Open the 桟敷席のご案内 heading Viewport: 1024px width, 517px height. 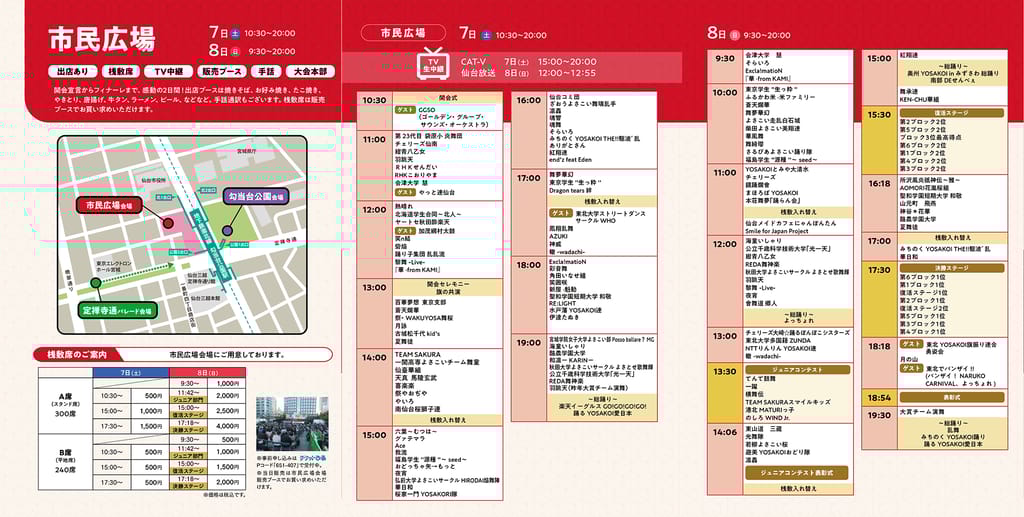coord(80,354)
